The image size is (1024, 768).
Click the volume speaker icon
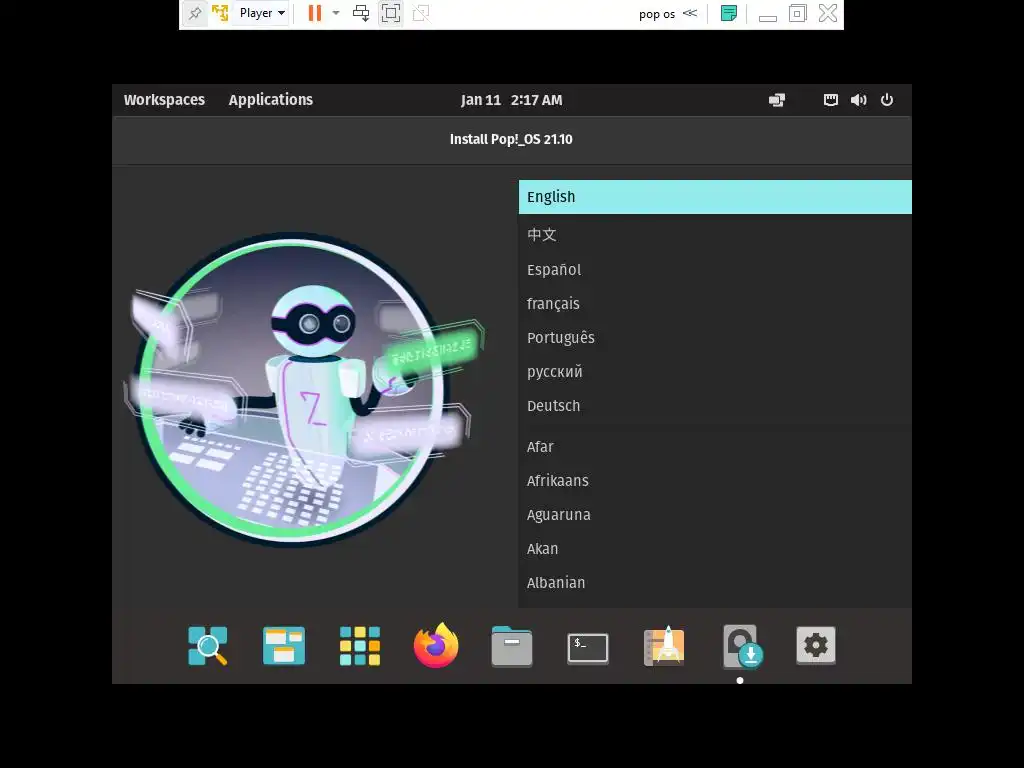point(859,100)
